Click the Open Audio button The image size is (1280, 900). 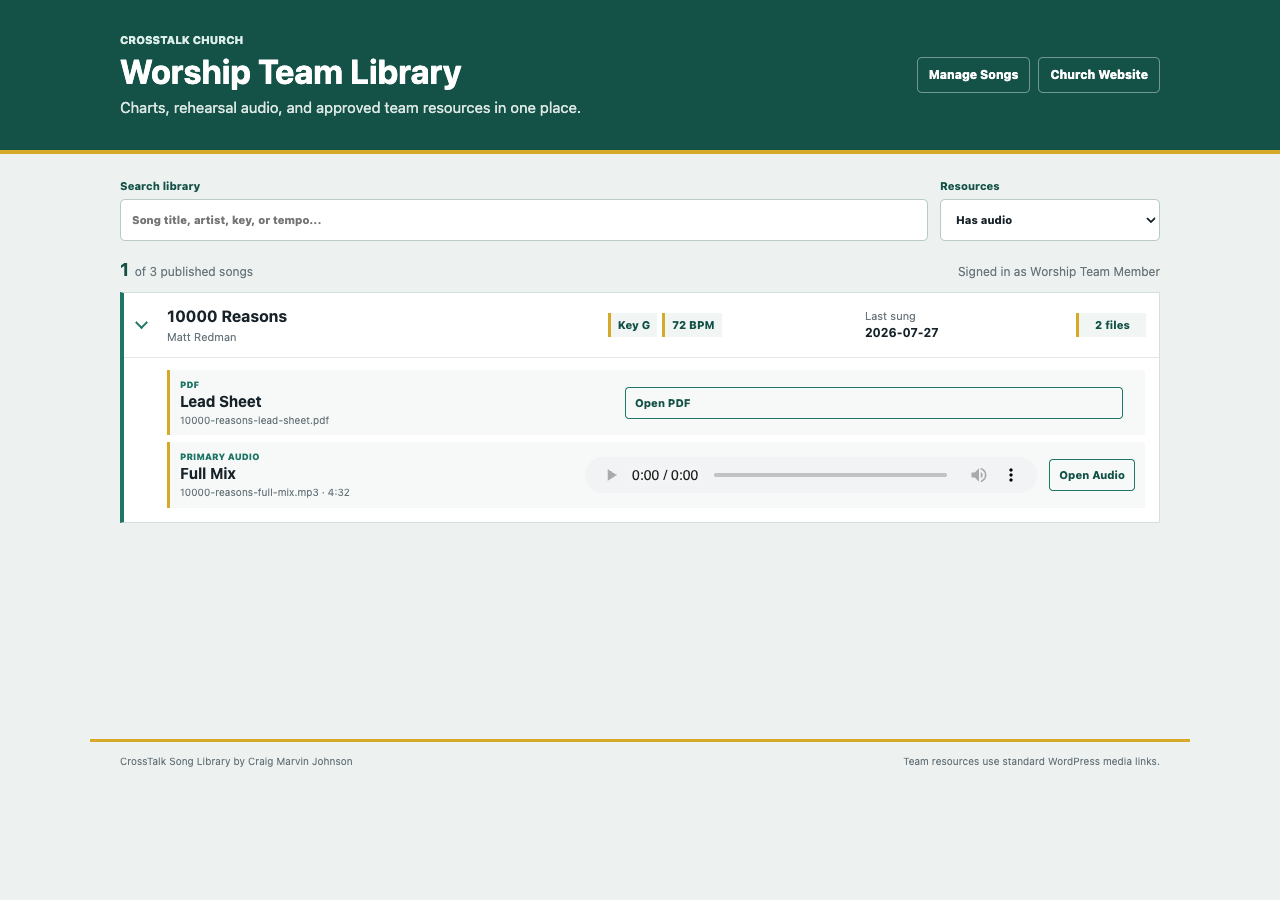click(x=1092, y=475)
